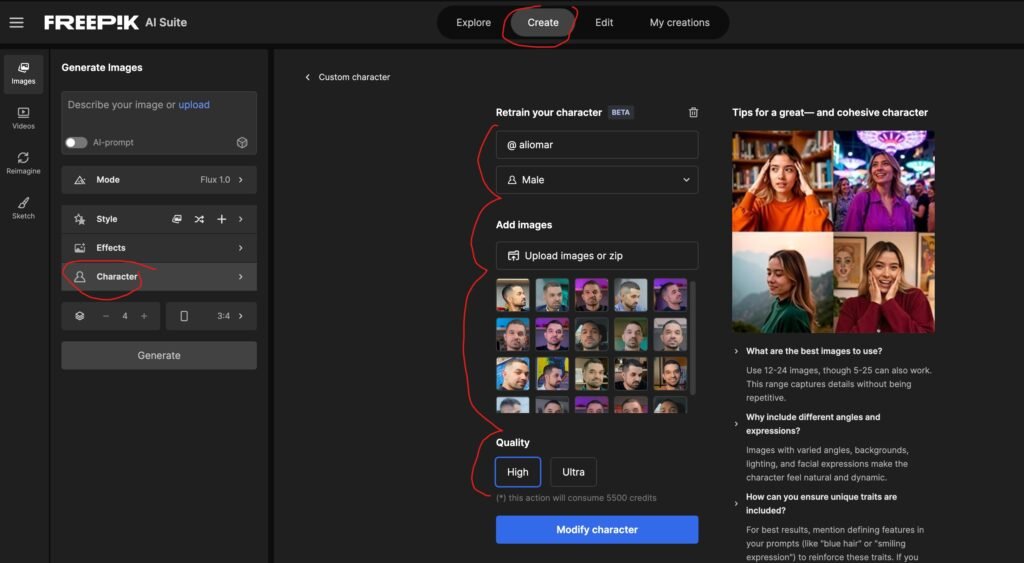1024x563 pixels.
Task: Click the character name field @ aliomar
Action: (x=597, y=144)
